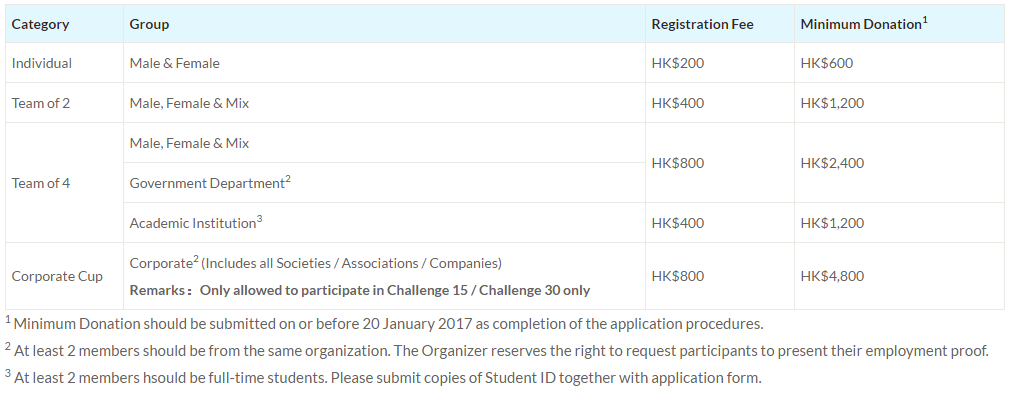Click the HK$200 registration fee
1011x399 pixels.
(x=678, y=63)
